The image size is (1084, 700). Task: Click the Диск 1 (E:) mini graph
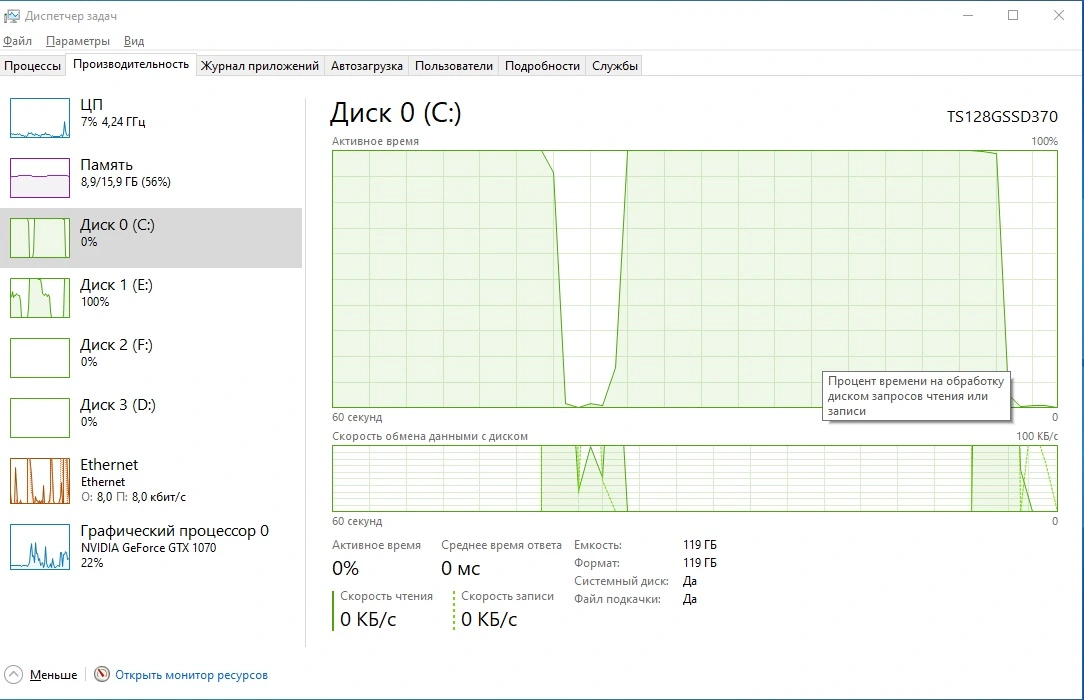pos(40,298)
